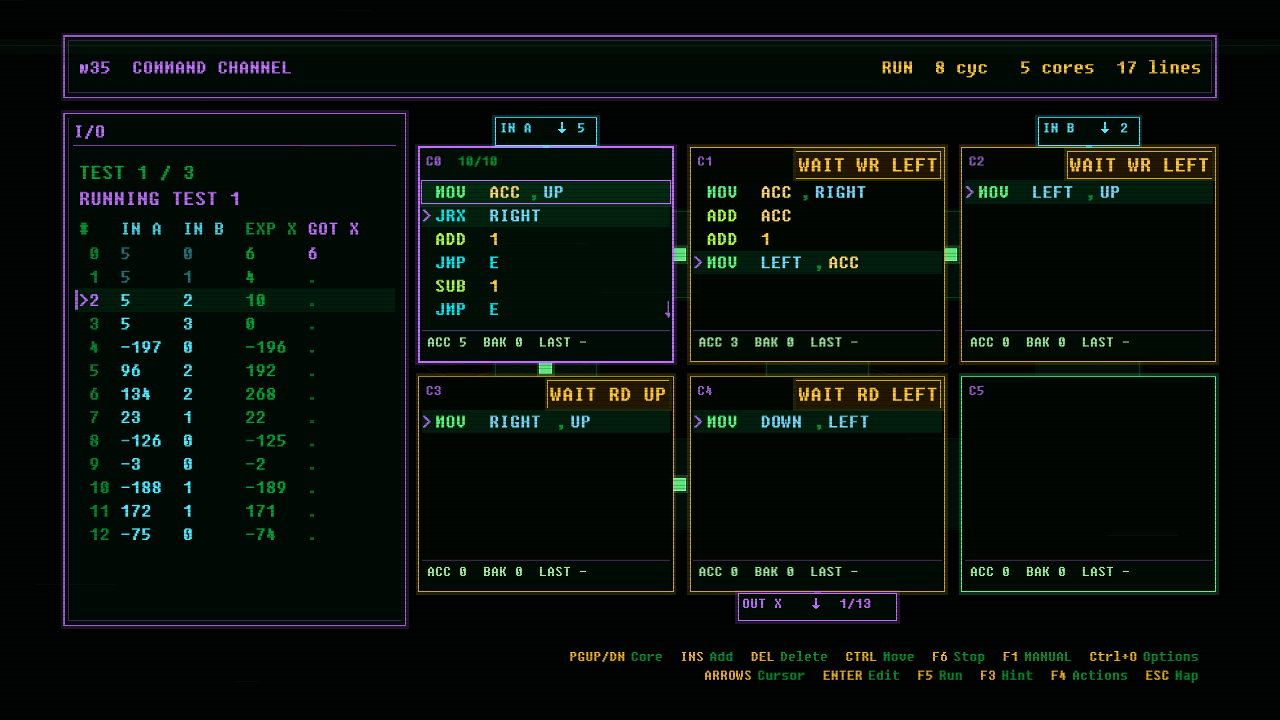Select the ADD 1 line in core C1
Image resolution: width=1280 pixels, height=720 pixels.
click(817, 240)
